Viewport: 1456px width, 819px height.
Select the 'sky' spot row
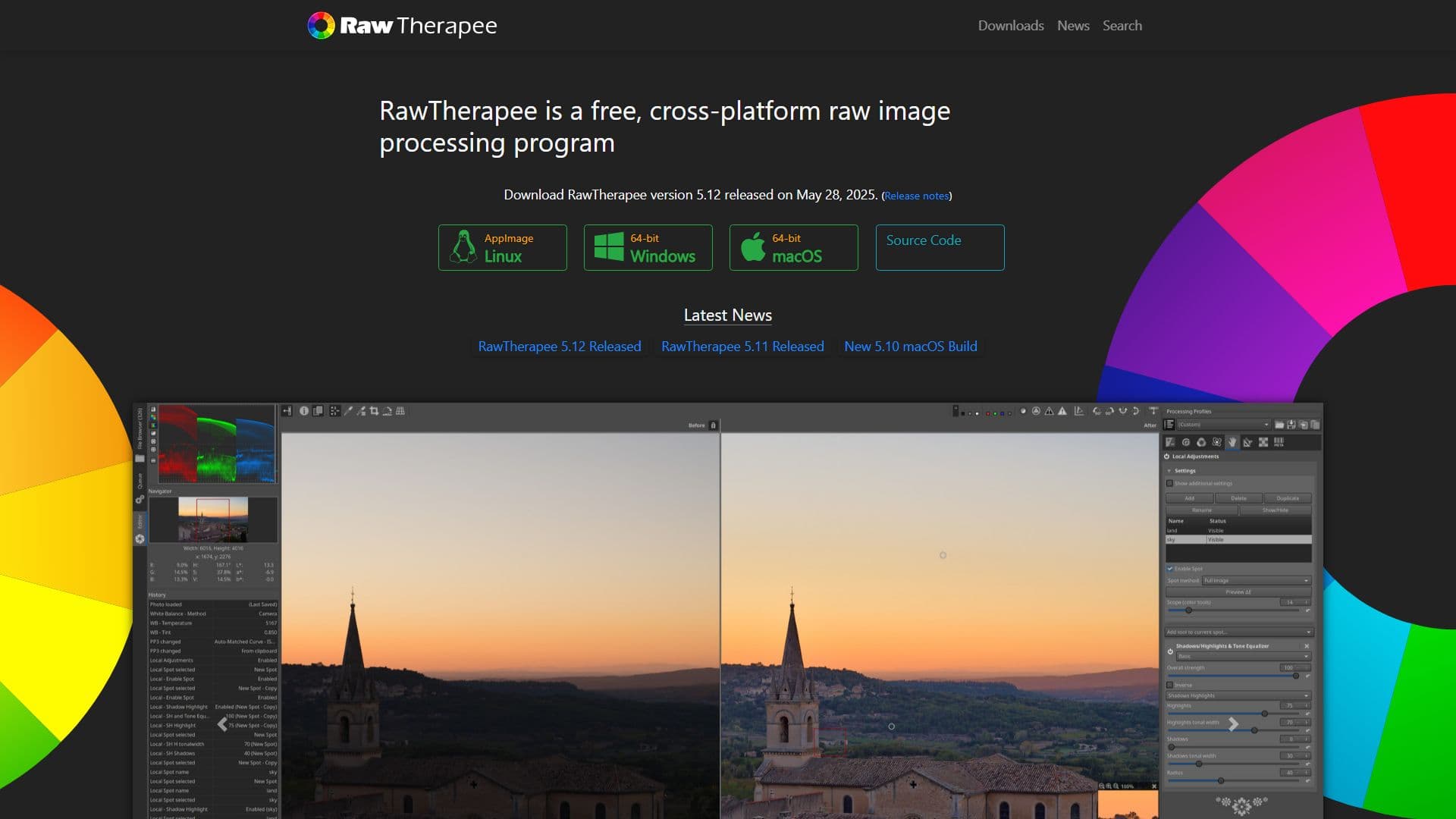1238,539
